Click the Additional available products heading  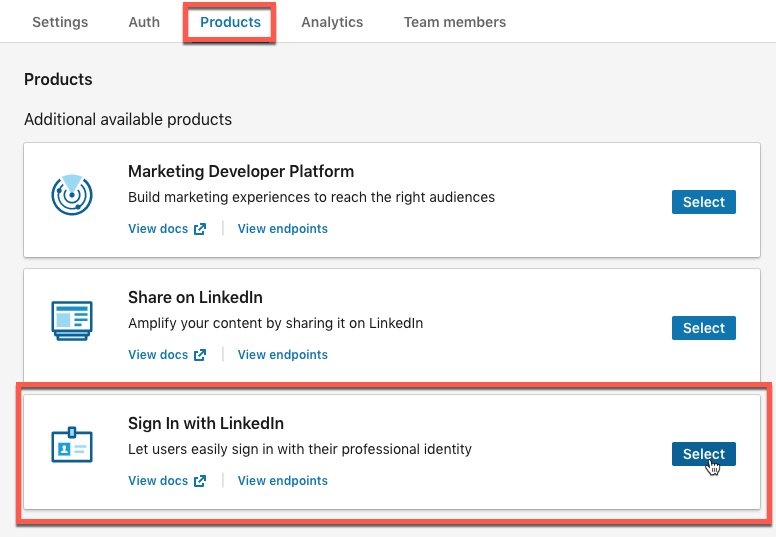[128, 119]
